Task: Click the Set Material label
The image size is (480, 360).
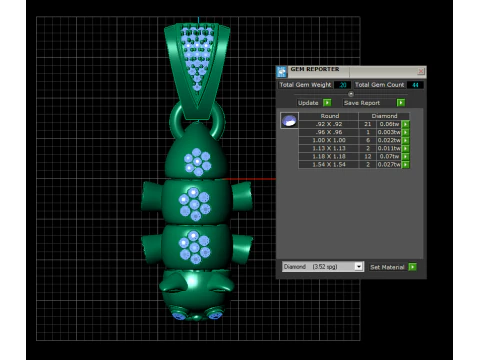Action: coord(387,267)
